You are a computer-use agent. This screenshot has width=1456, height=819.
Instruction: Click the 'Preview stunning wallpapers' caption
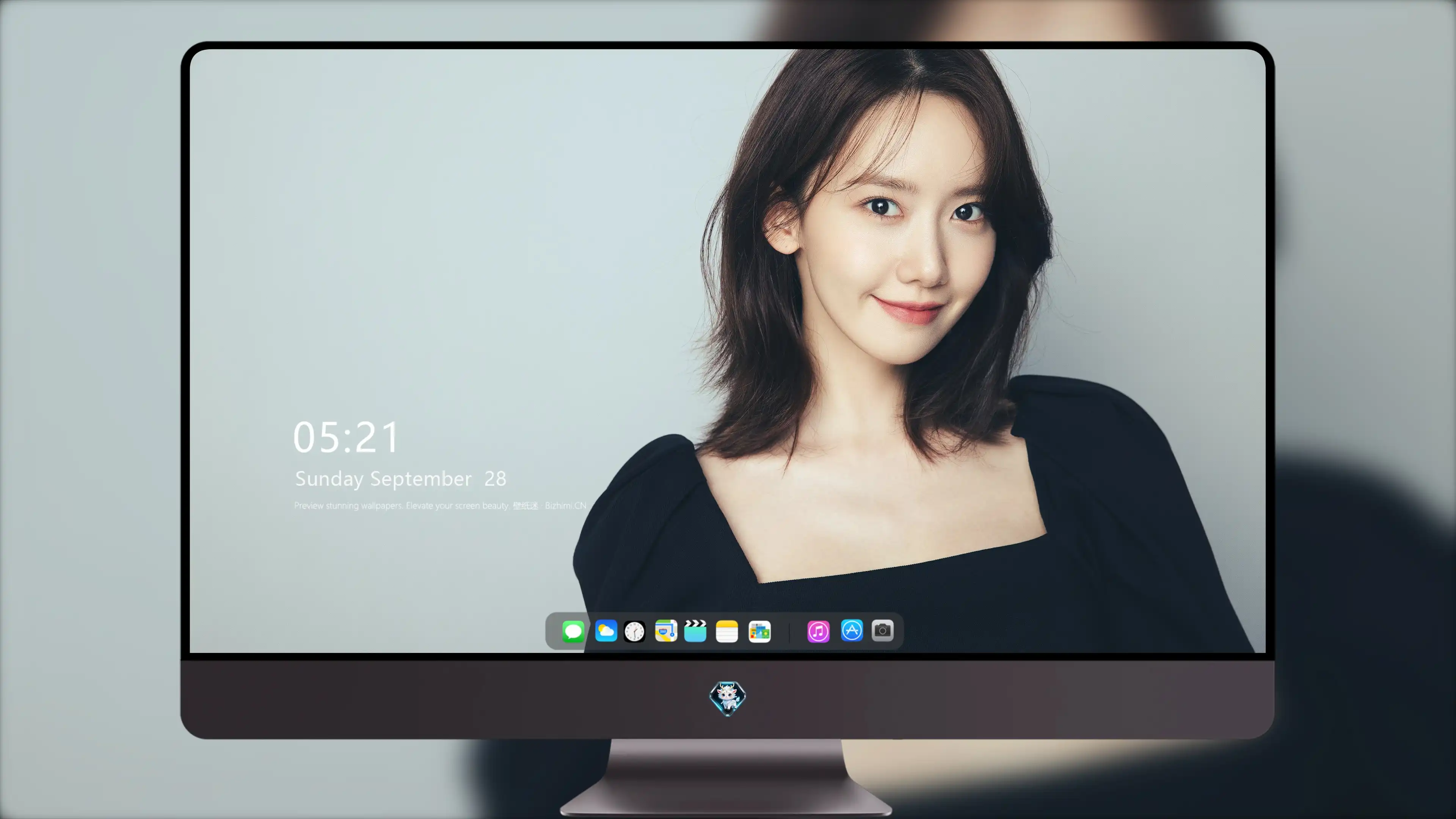click(x=440, y=505)
